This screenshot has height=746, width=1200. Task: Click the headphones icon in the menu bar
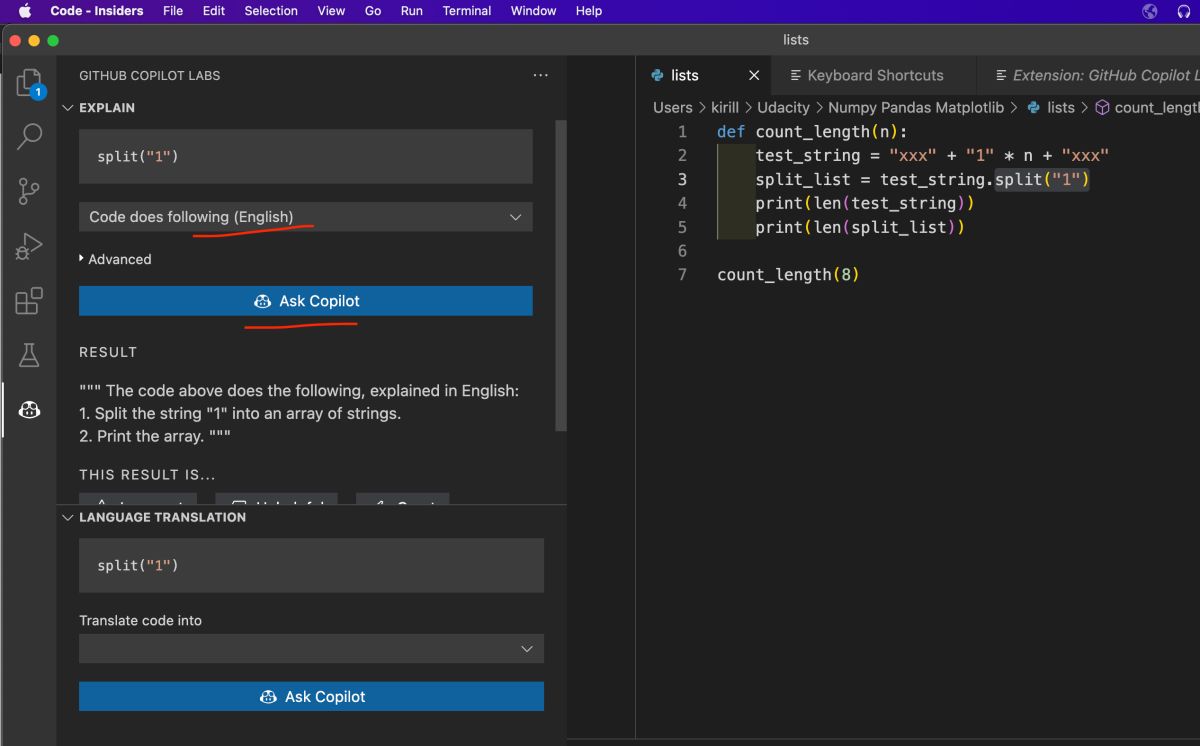point(1185,11)
